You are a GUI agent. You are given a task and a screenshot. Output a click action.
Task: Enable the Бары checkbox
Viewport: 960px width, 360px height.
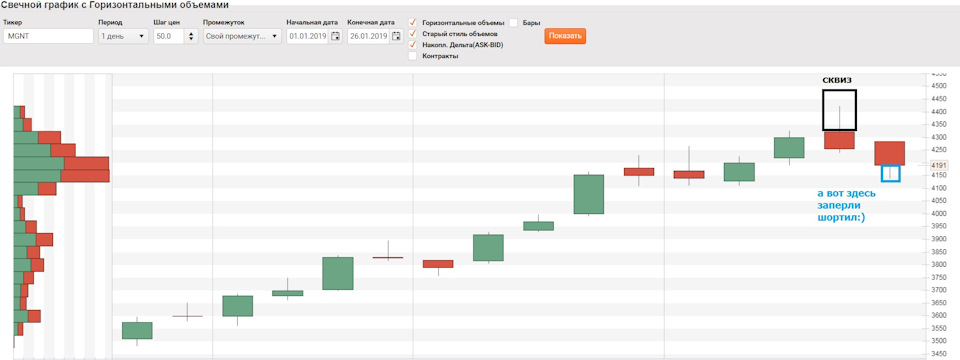pyautogui.click(x=513, y=23)
